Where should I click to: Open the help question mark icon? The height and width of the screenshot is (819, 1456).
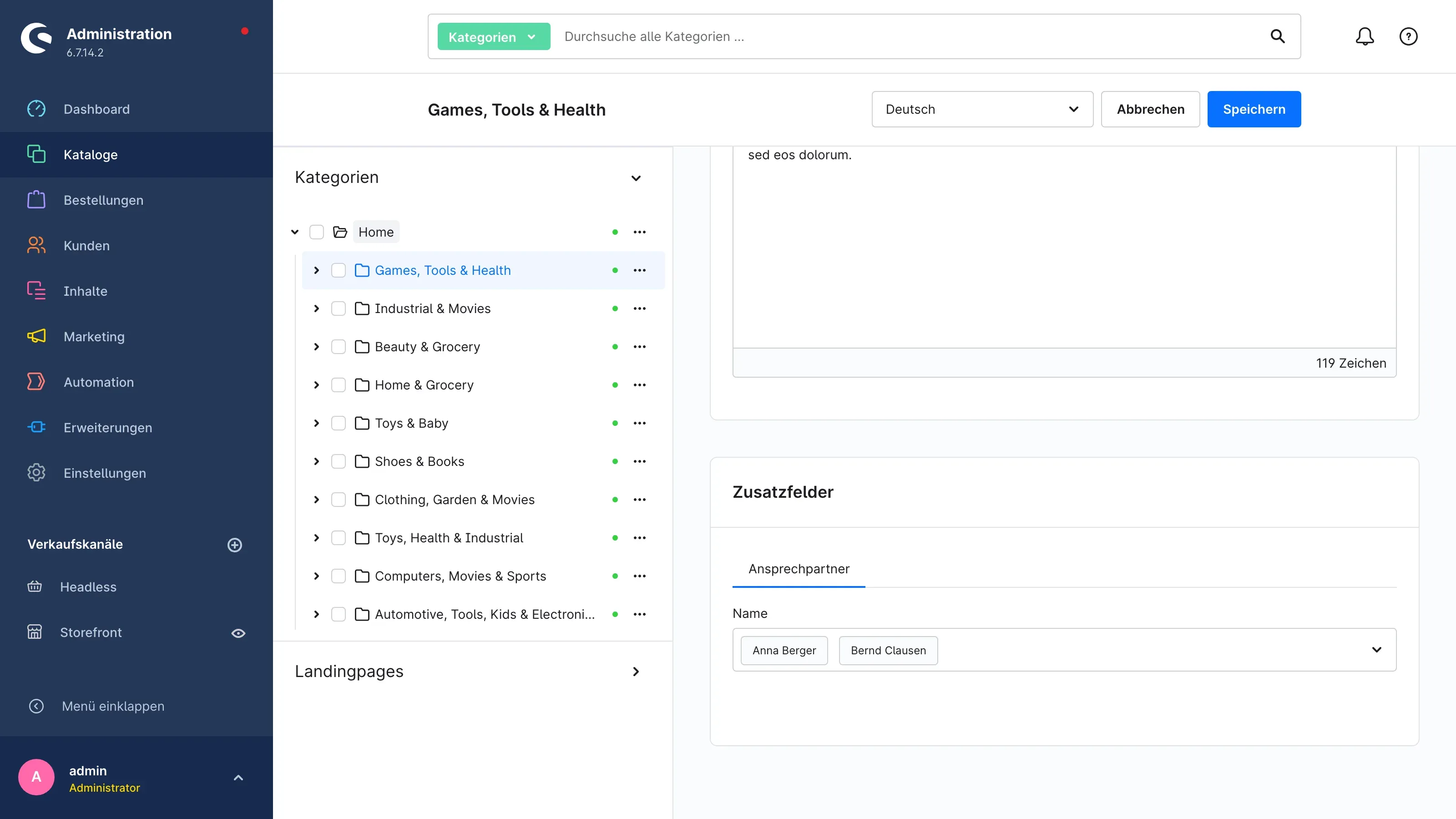[1408, 36]
